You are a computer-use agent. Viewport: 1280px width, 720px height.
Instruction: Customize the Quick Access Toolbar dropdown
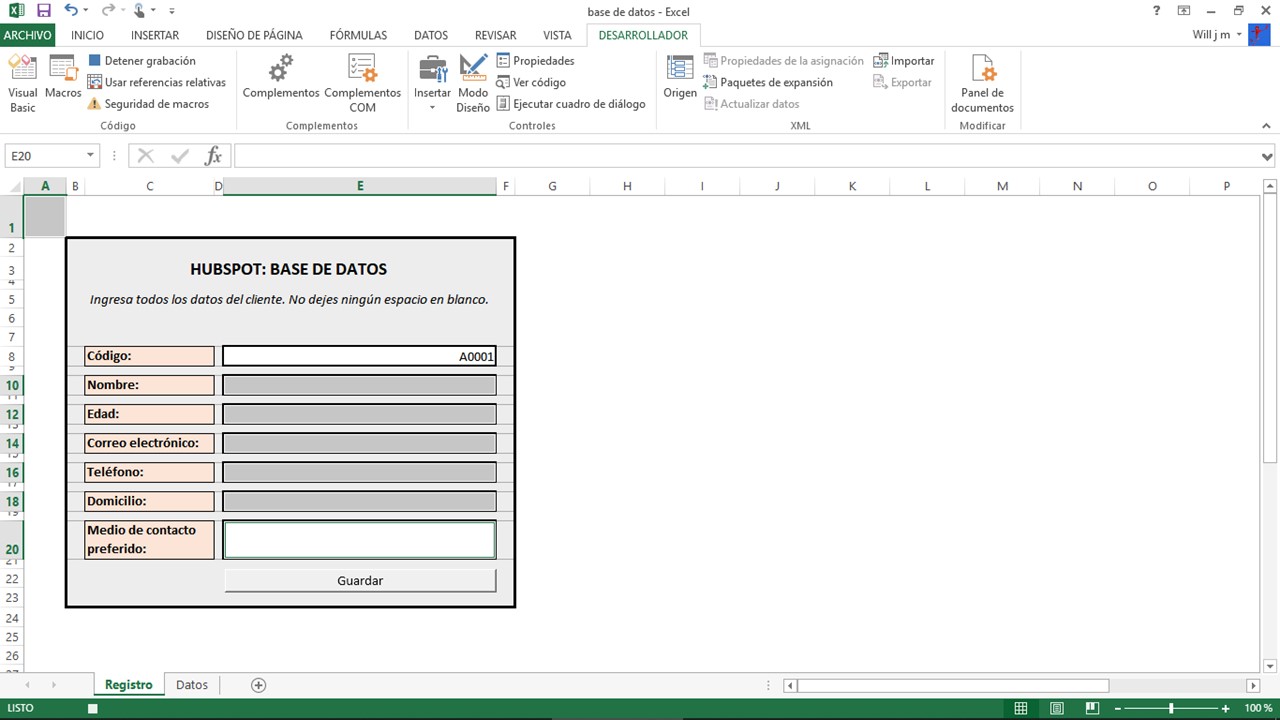tap(173, 10)
